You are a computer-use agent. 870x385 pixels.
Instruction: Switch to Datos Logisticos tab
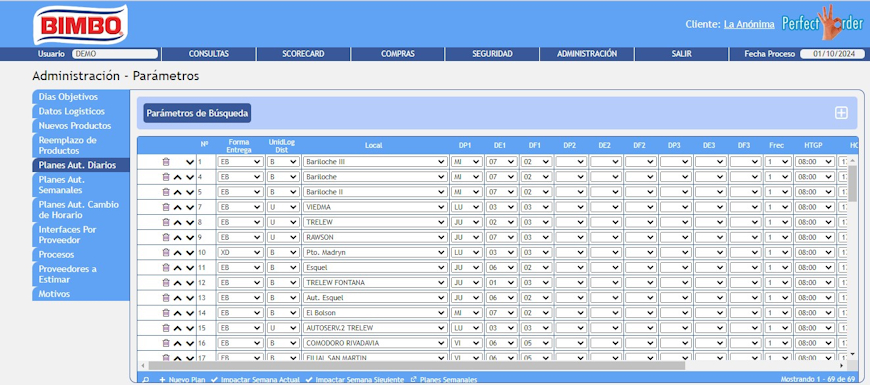pyautogui.click(x=80, y=112)
